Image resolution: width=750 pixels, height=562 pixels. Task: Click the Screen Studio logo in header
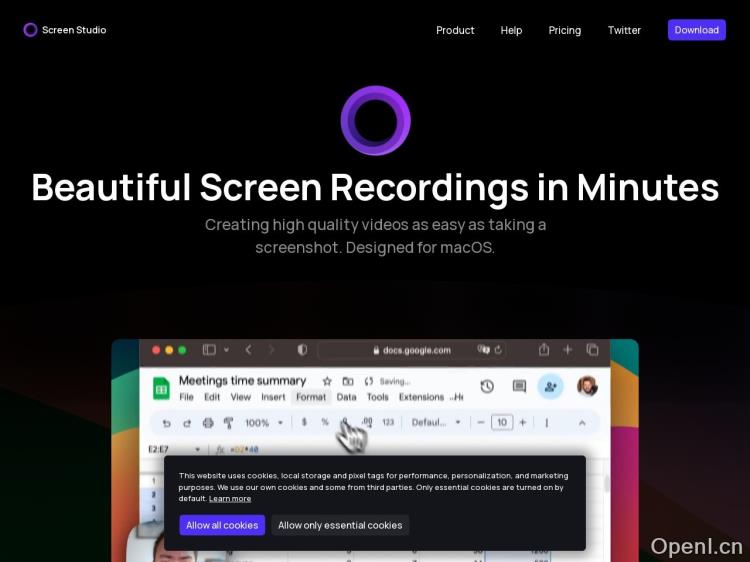point(65,30)
